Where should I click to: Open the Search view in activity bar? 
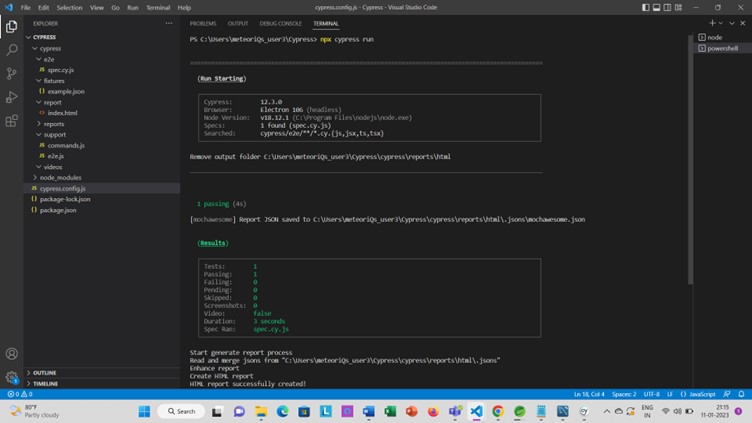12,50
